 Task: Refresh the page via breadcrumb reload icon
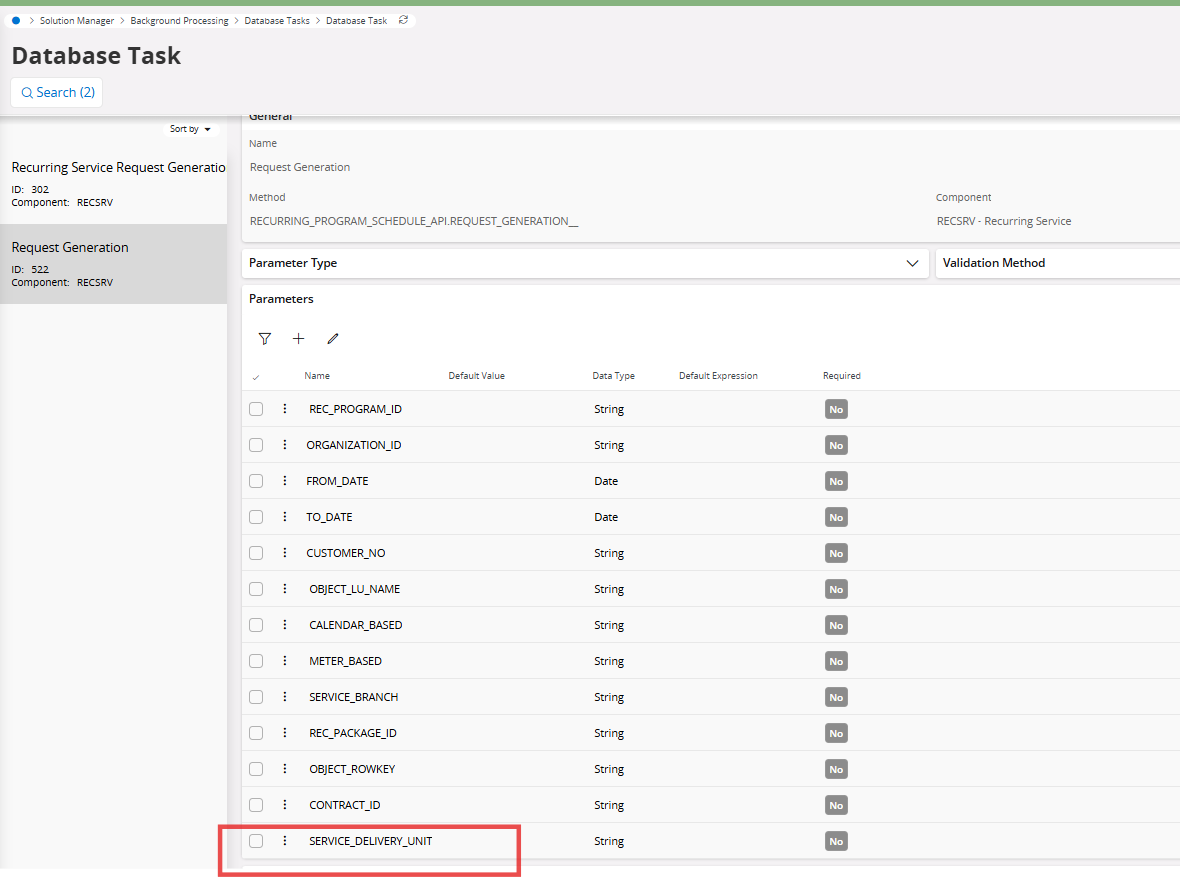pos(403,20)
